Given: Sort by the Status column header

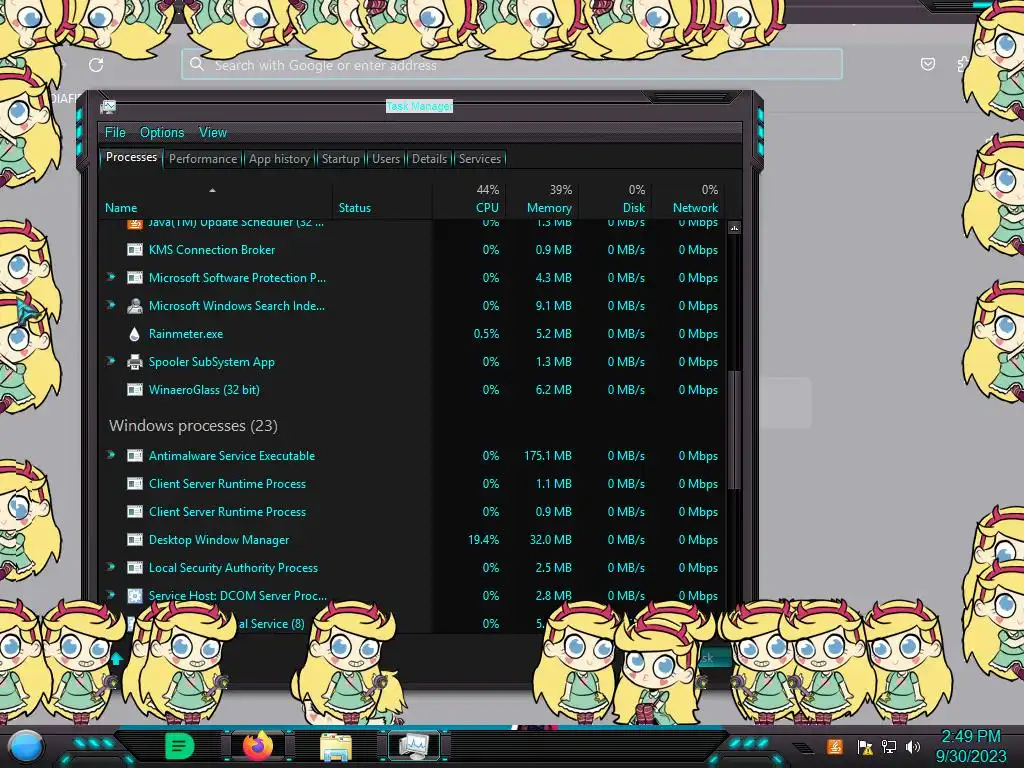Looking at the screenshot, I should tap(355, 208).
